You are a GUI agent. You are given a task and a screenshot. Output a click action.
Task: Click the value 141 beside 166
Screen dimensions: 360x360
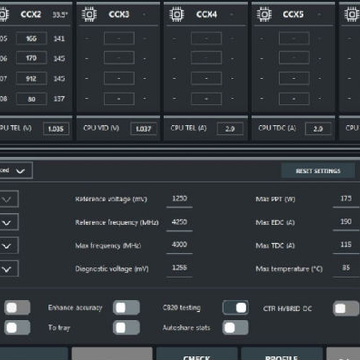tap(59, 39)
